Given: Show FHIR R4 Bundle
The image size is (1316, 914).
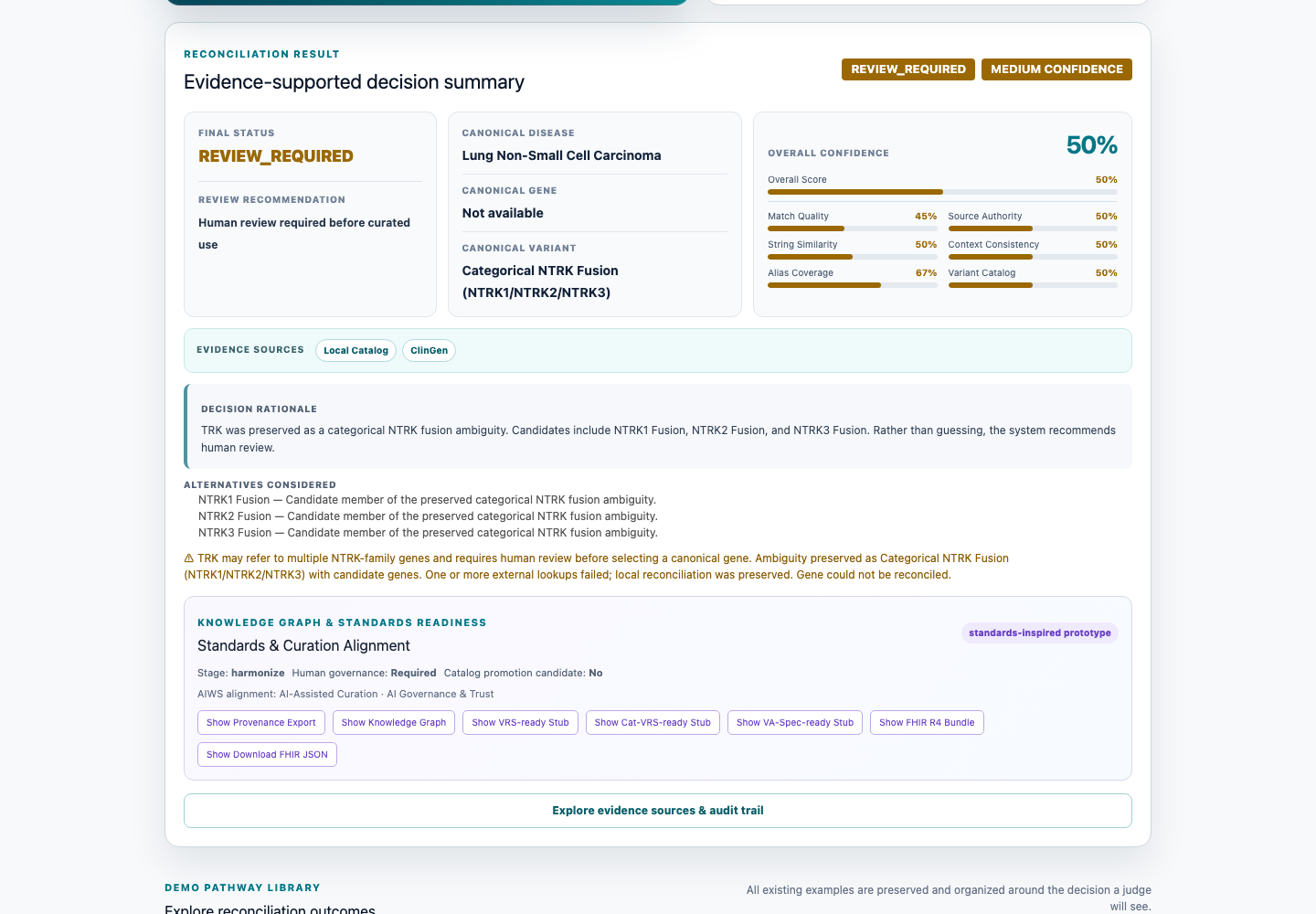Looking at the screenshot, I should pyautogui.click(x=927, y=722).
